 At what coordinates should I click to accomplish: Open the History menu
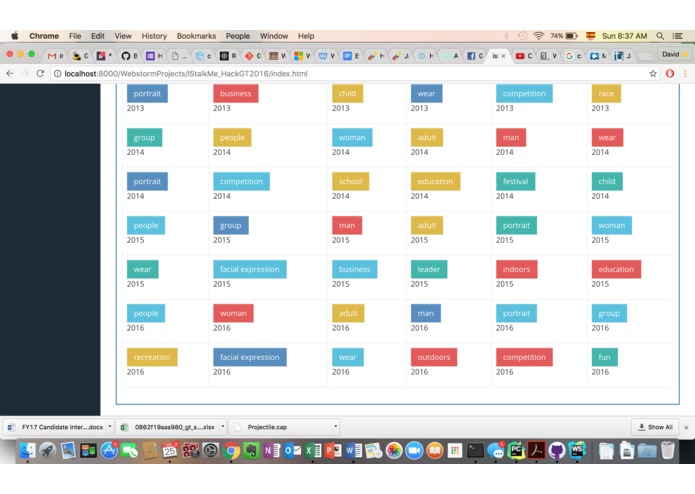(154, 36)
